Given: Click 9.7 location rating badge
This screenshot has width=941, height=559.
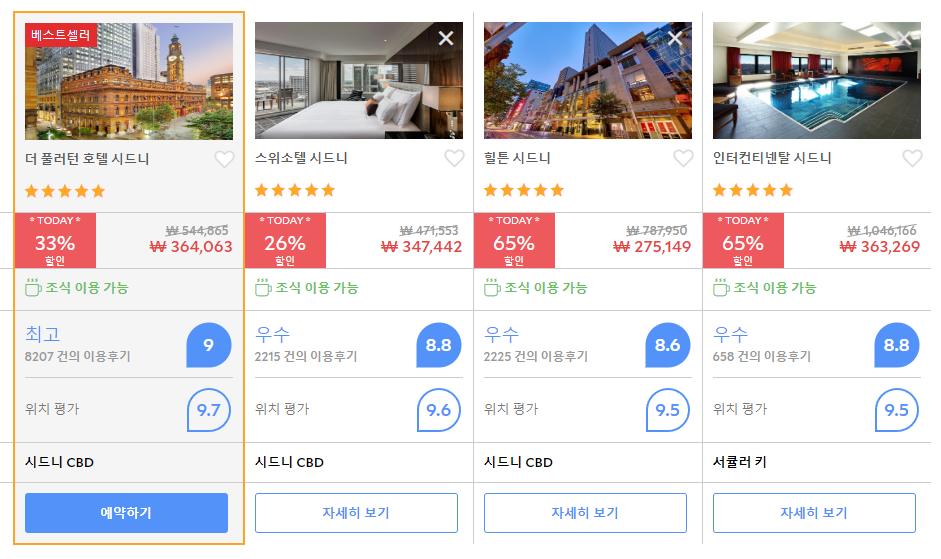Looking at the screenshot, I should pyautogui.click(x=209, y=410).
